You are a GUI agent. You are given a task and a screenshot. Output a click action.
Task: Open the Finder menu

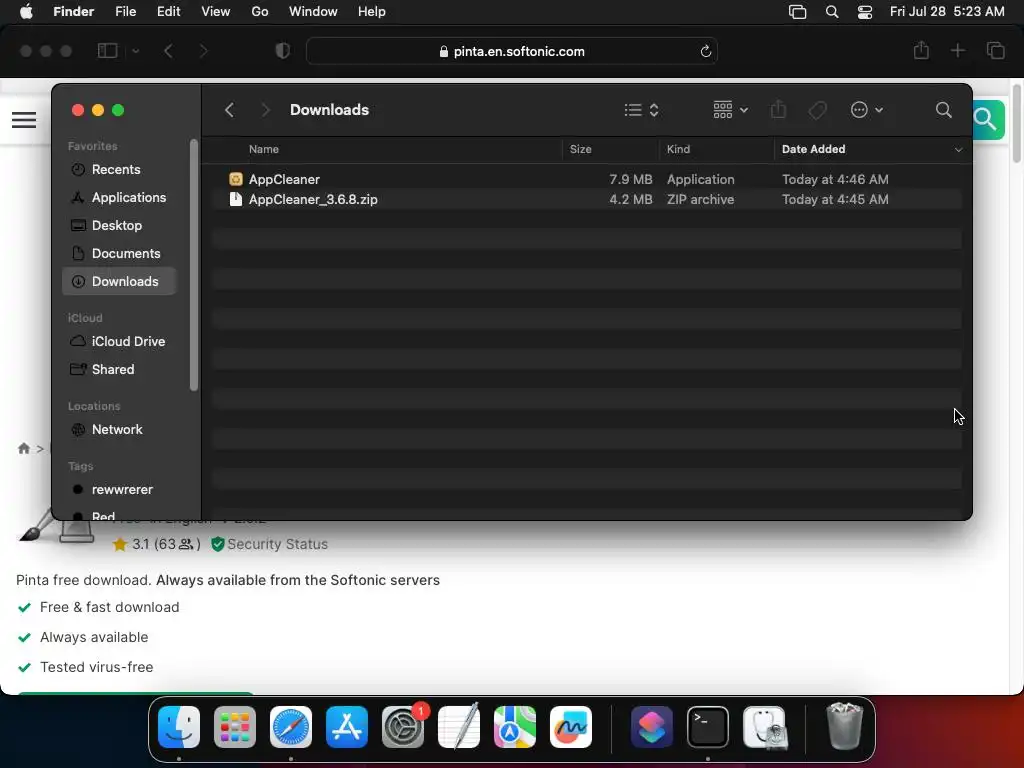click(x=74, y=11)
